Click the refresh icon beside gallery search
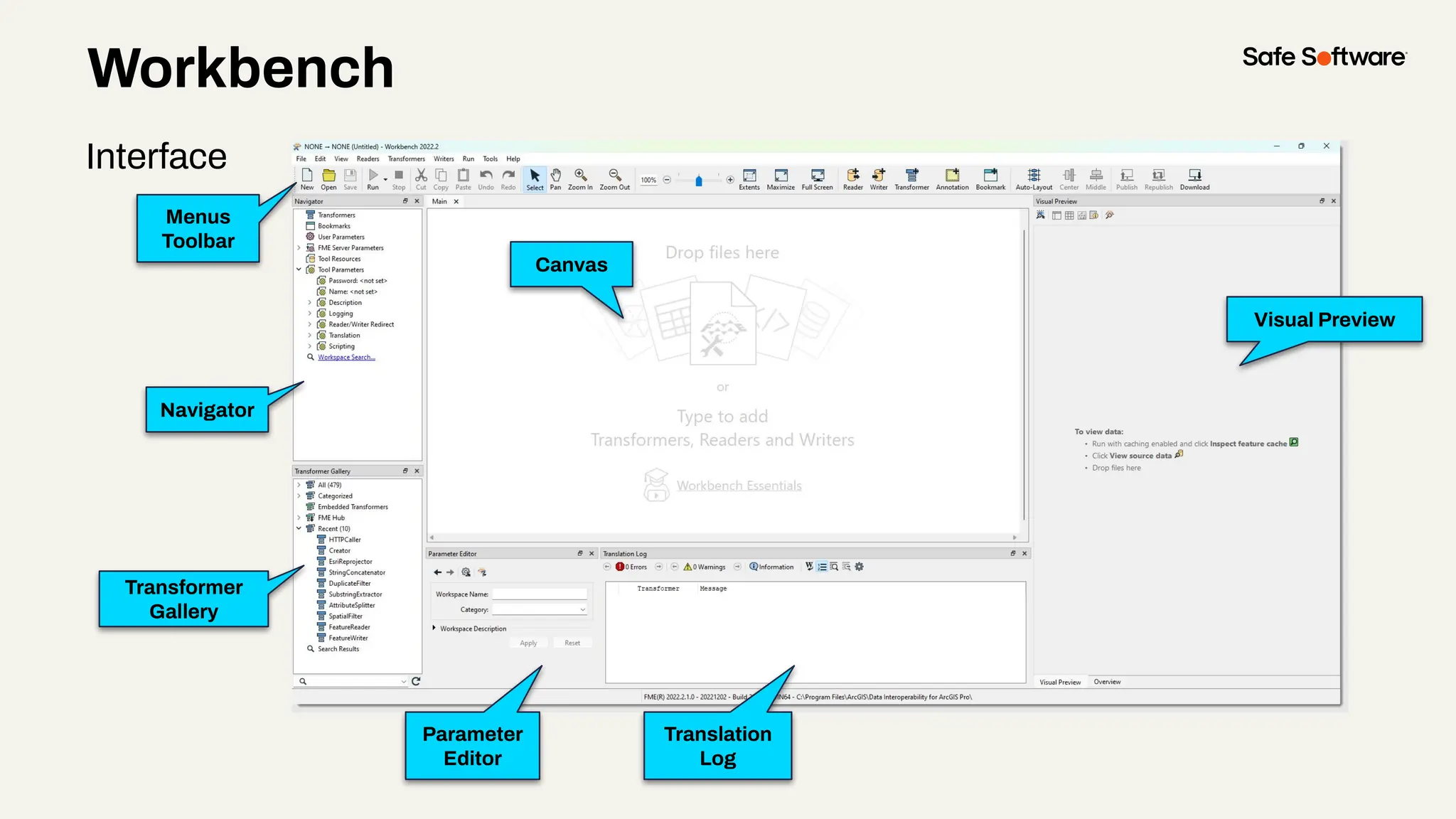 pos(416,681)
